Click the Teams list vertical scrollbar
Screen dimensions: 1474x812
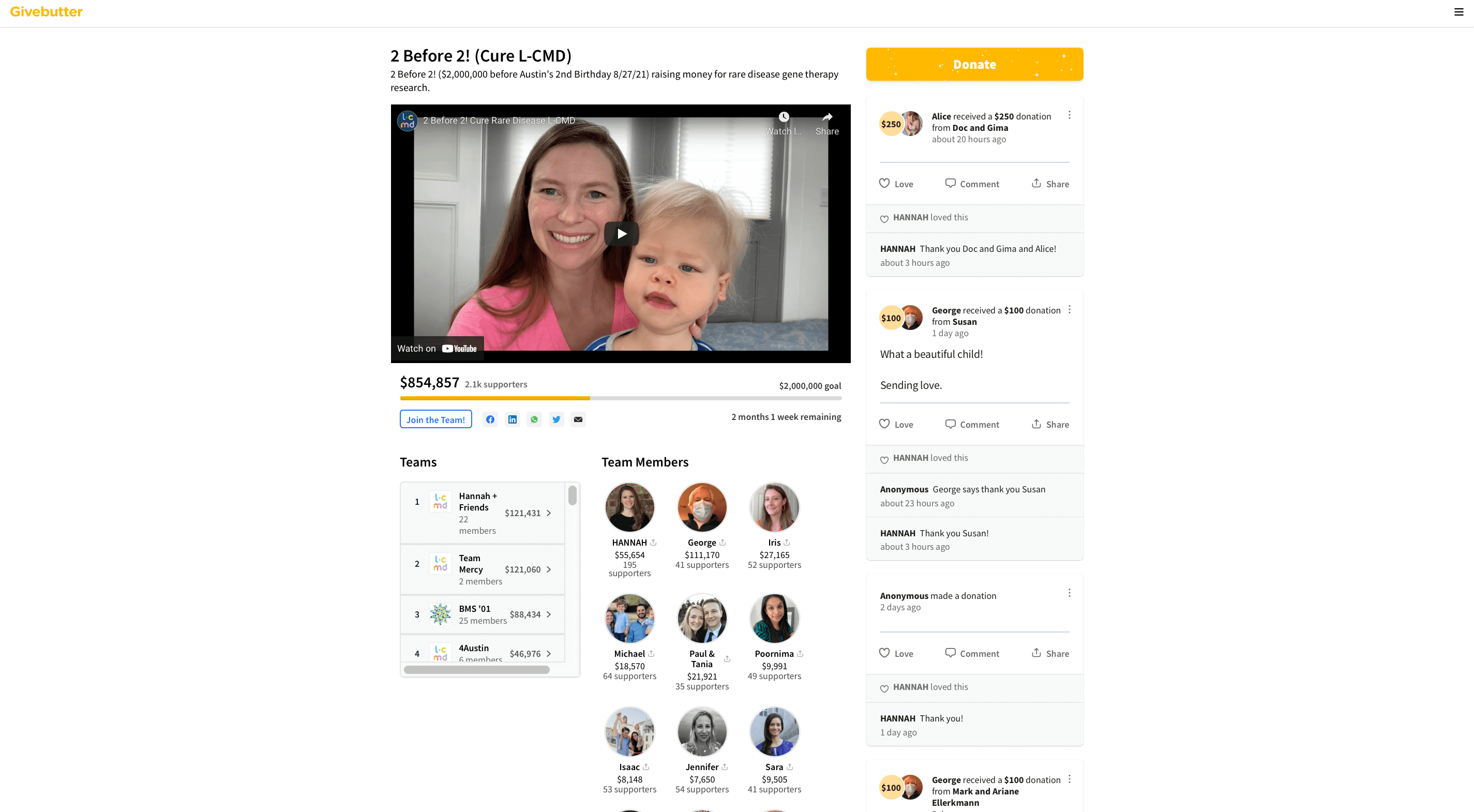tap(571, 495)
